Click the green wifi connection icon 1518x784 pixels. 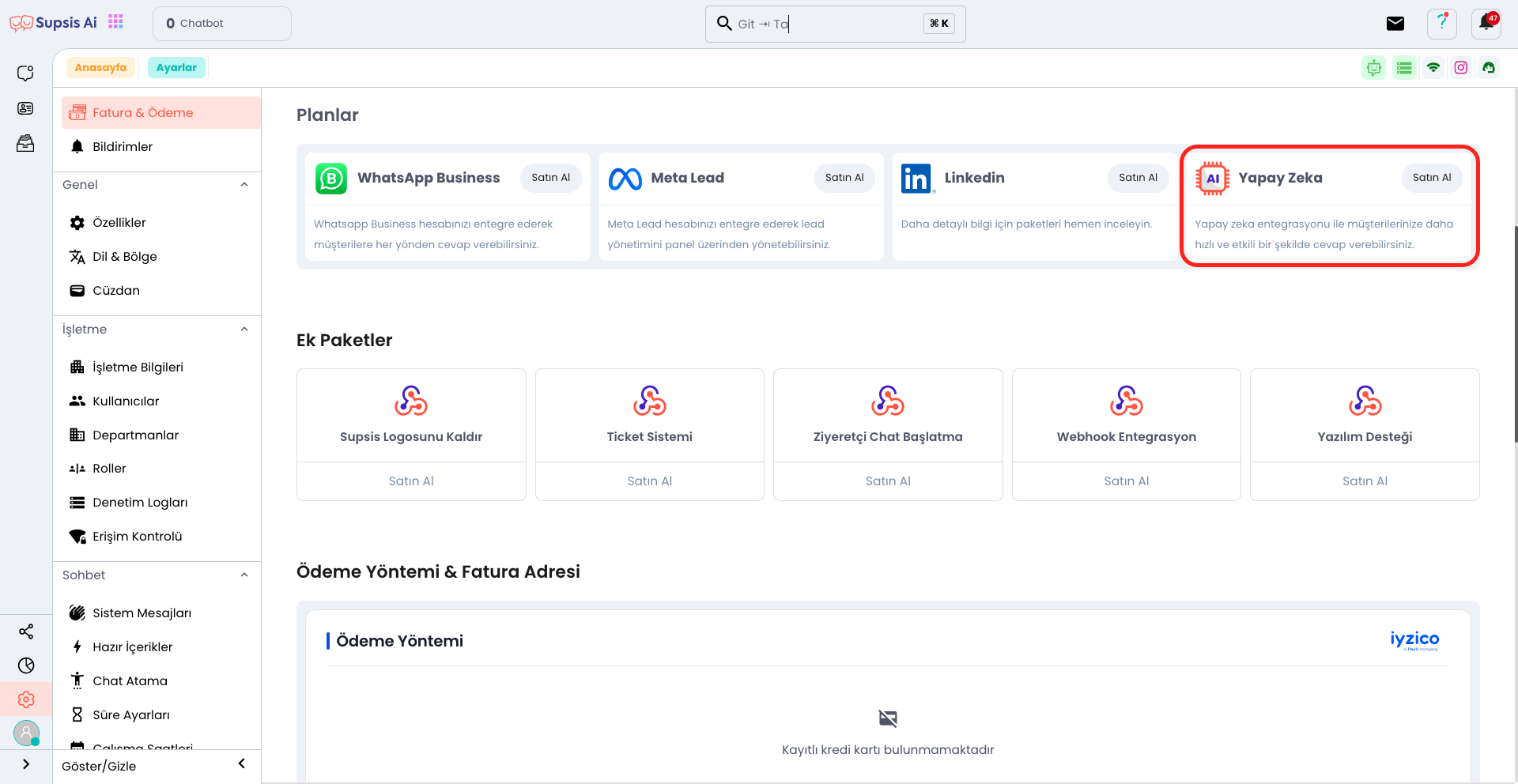[1433, 68]
